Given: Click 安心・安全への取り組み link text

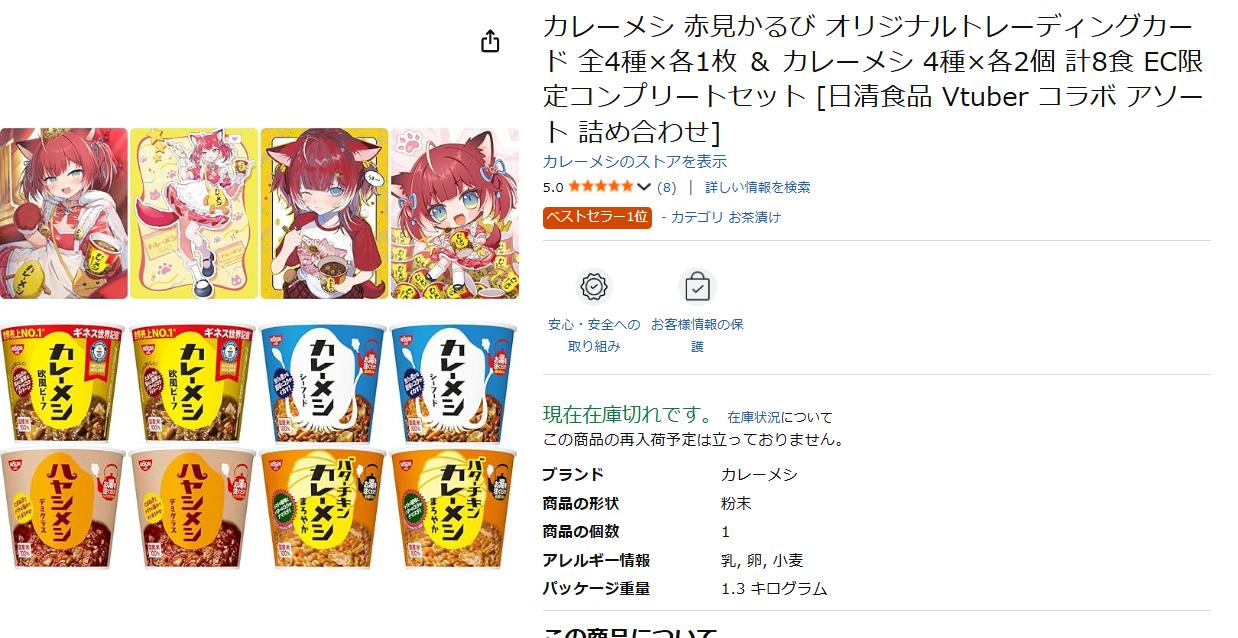Looking at the screenshot, I should point(595,335).
